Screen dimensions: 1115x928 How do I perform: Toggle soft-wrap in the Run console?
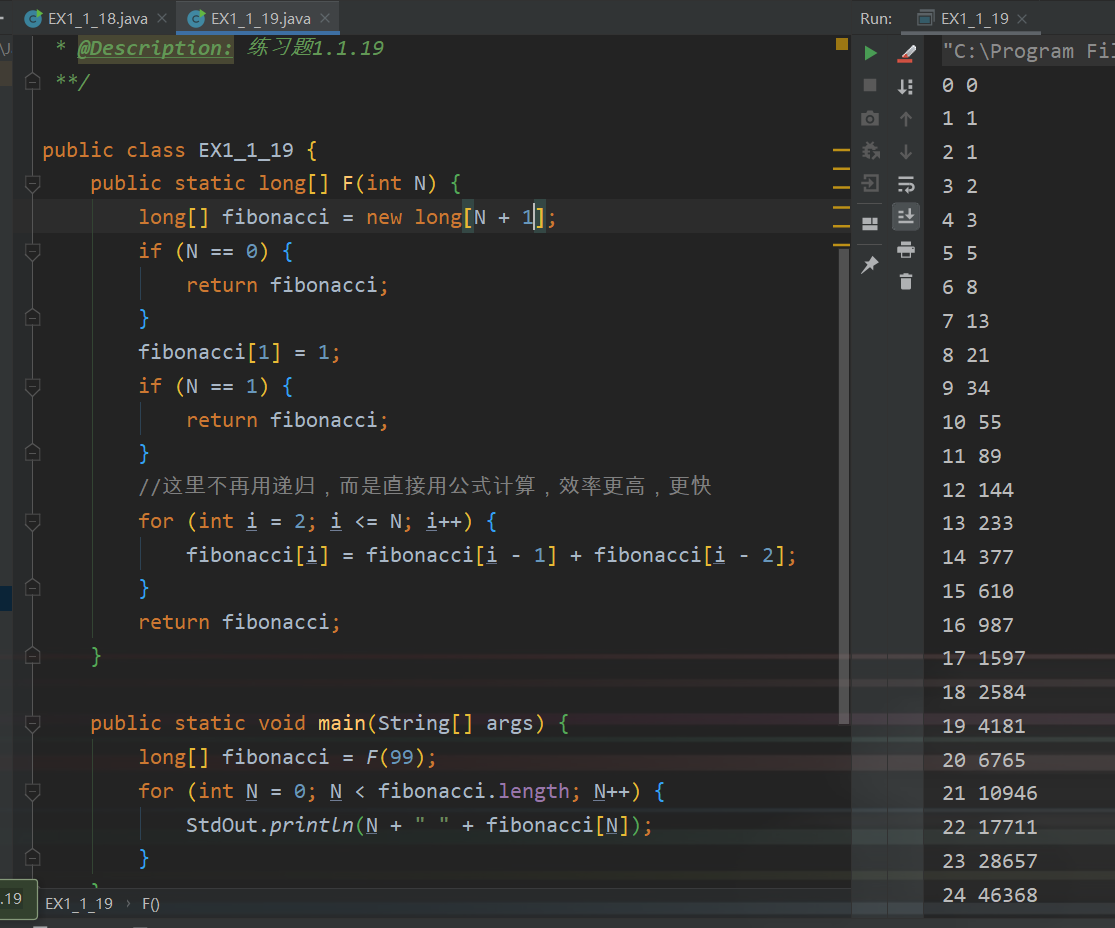tap(906, 185)
